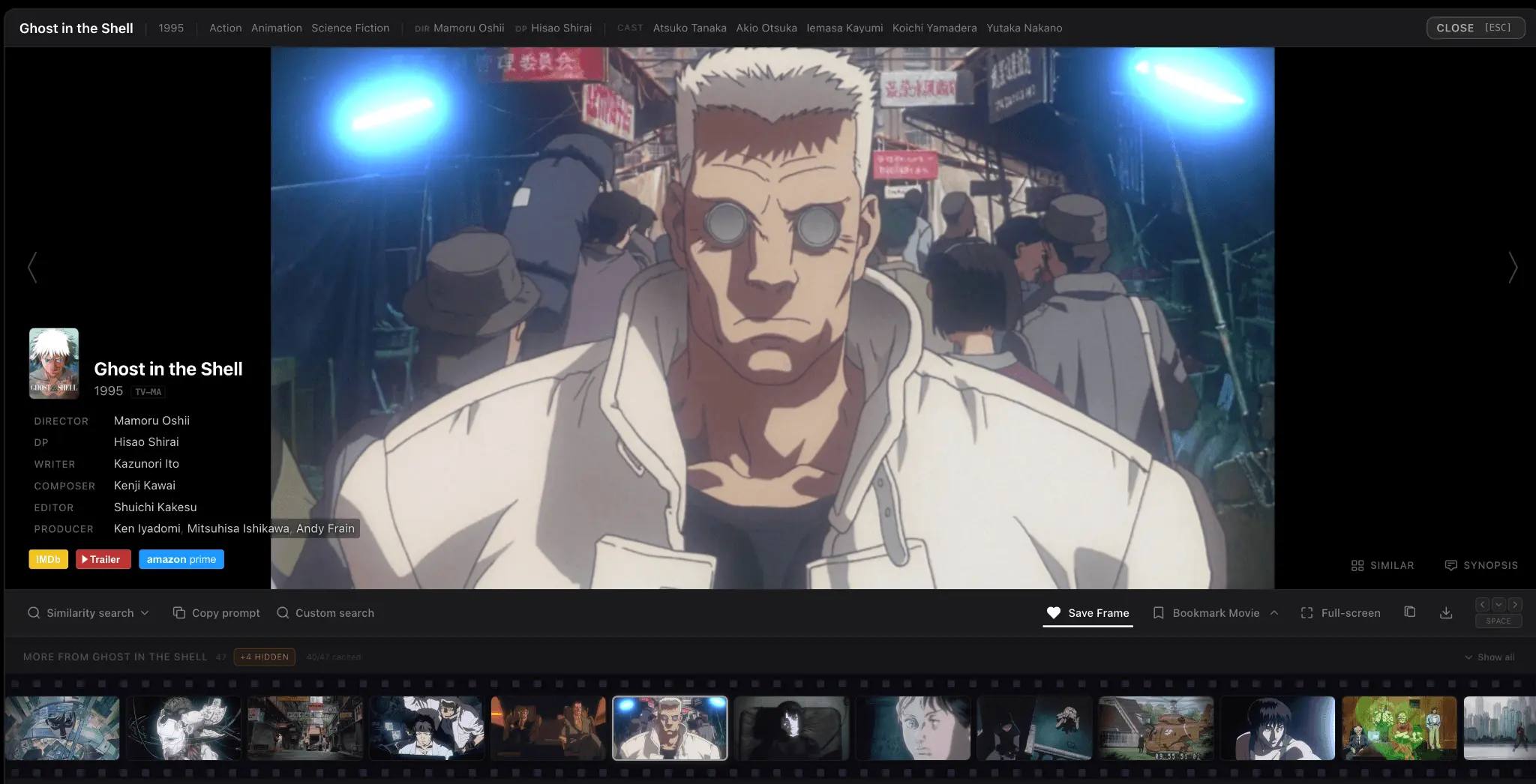This screenshot has width=1536, height=784.
Task: Click the down key hint icon above SPACE
Action: click(x=1498, y=604)
